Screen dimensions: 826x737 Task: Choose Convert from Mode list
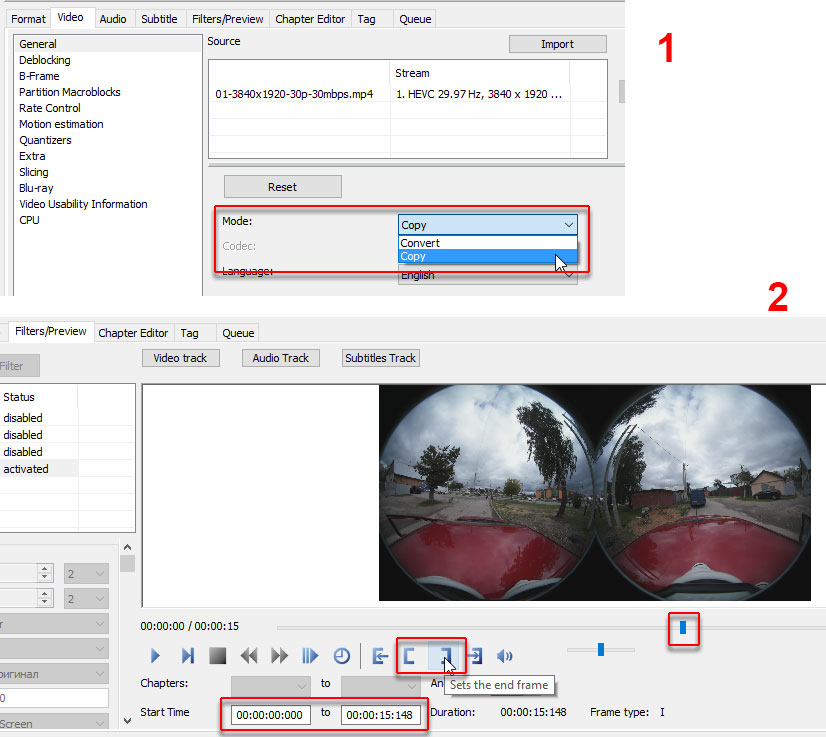tap(487, 243)
